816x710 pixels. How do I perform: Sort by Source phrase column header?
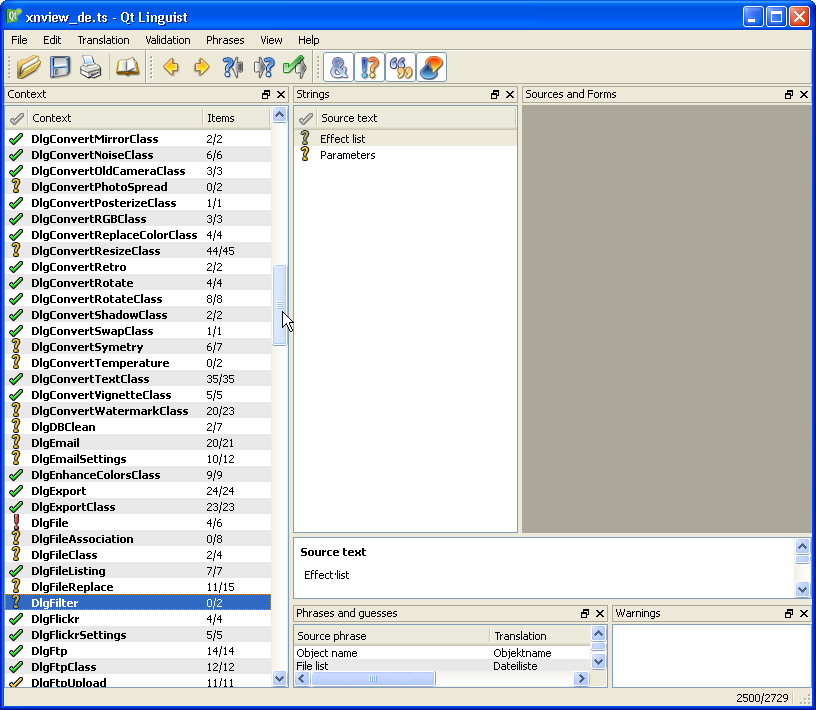pyautogui.click(x=392, y=636)
